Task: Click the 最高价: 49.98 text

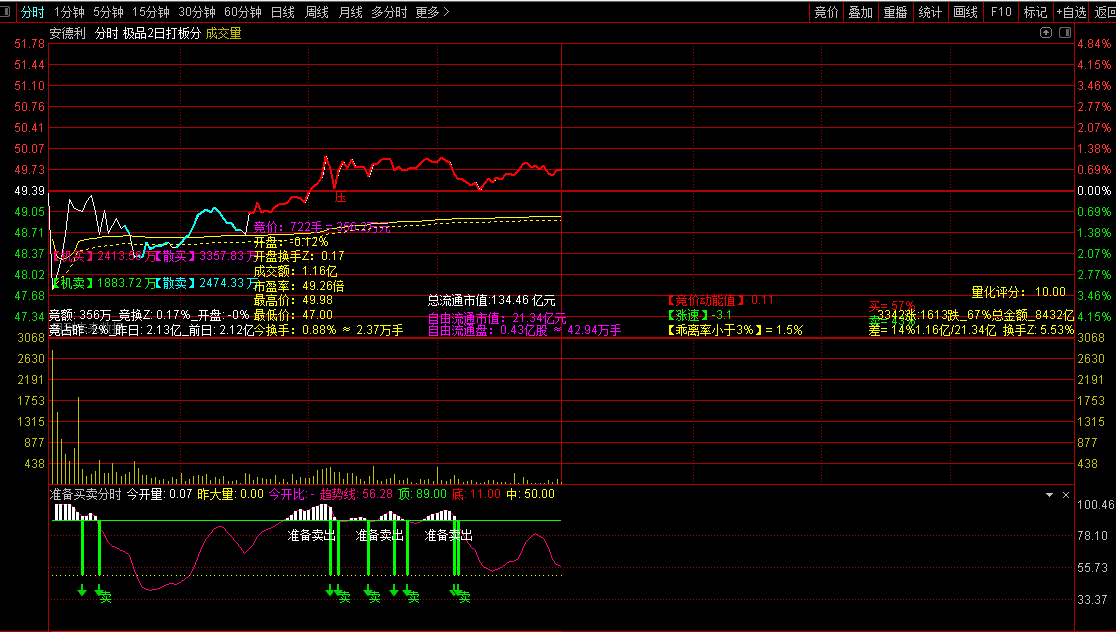Action: click(x=293, y=300)
